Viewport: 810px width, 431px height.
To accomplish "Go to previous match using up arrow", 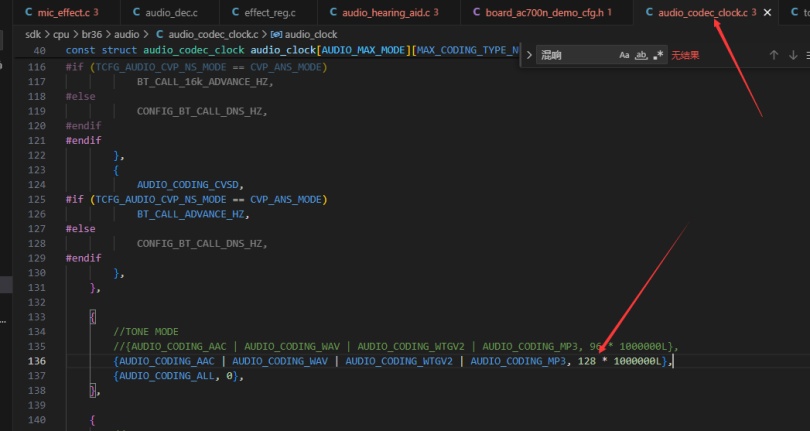I will (x=773, y=55).
